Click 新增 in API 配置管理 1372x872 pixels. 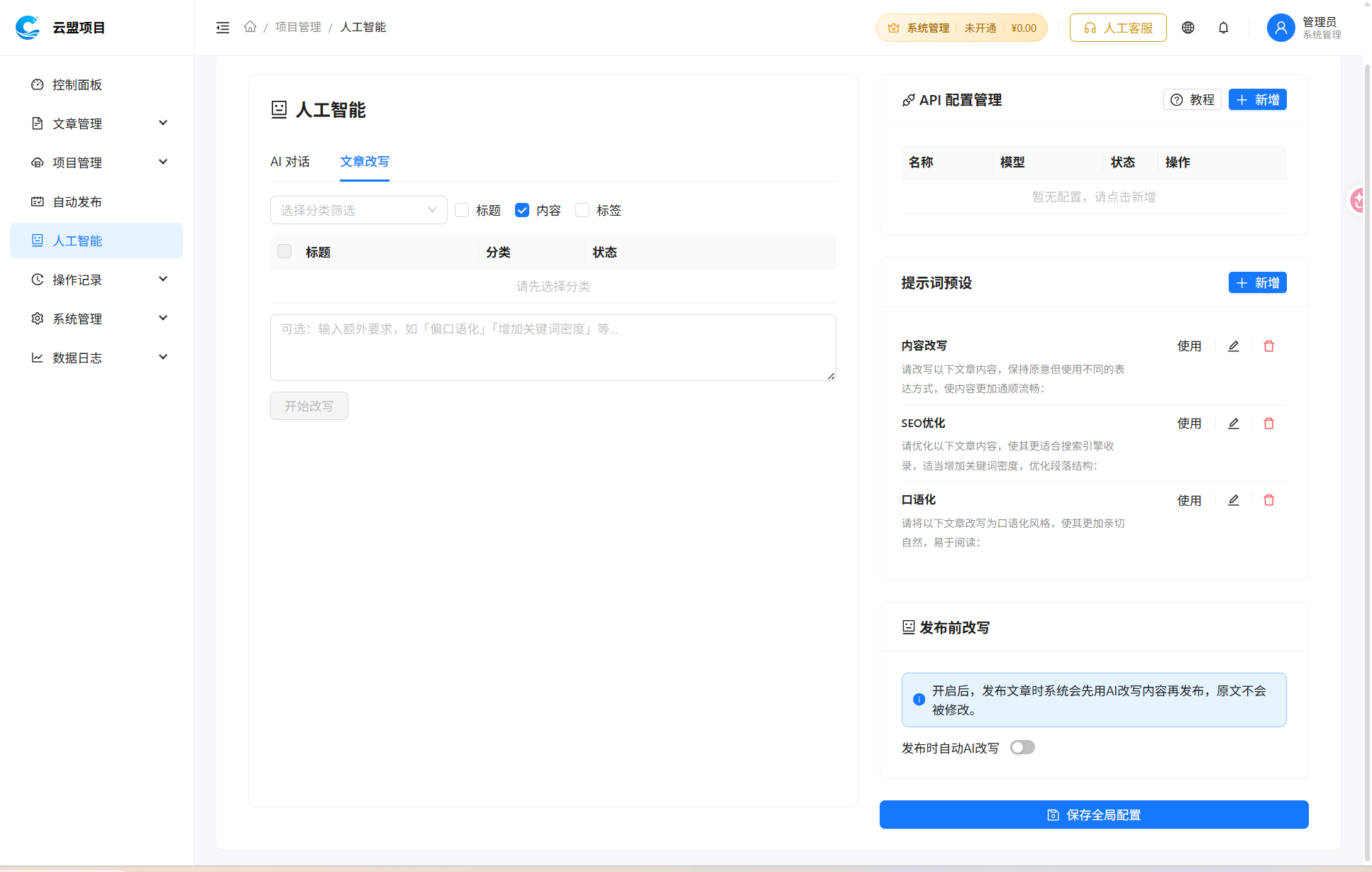[1258, 99]
